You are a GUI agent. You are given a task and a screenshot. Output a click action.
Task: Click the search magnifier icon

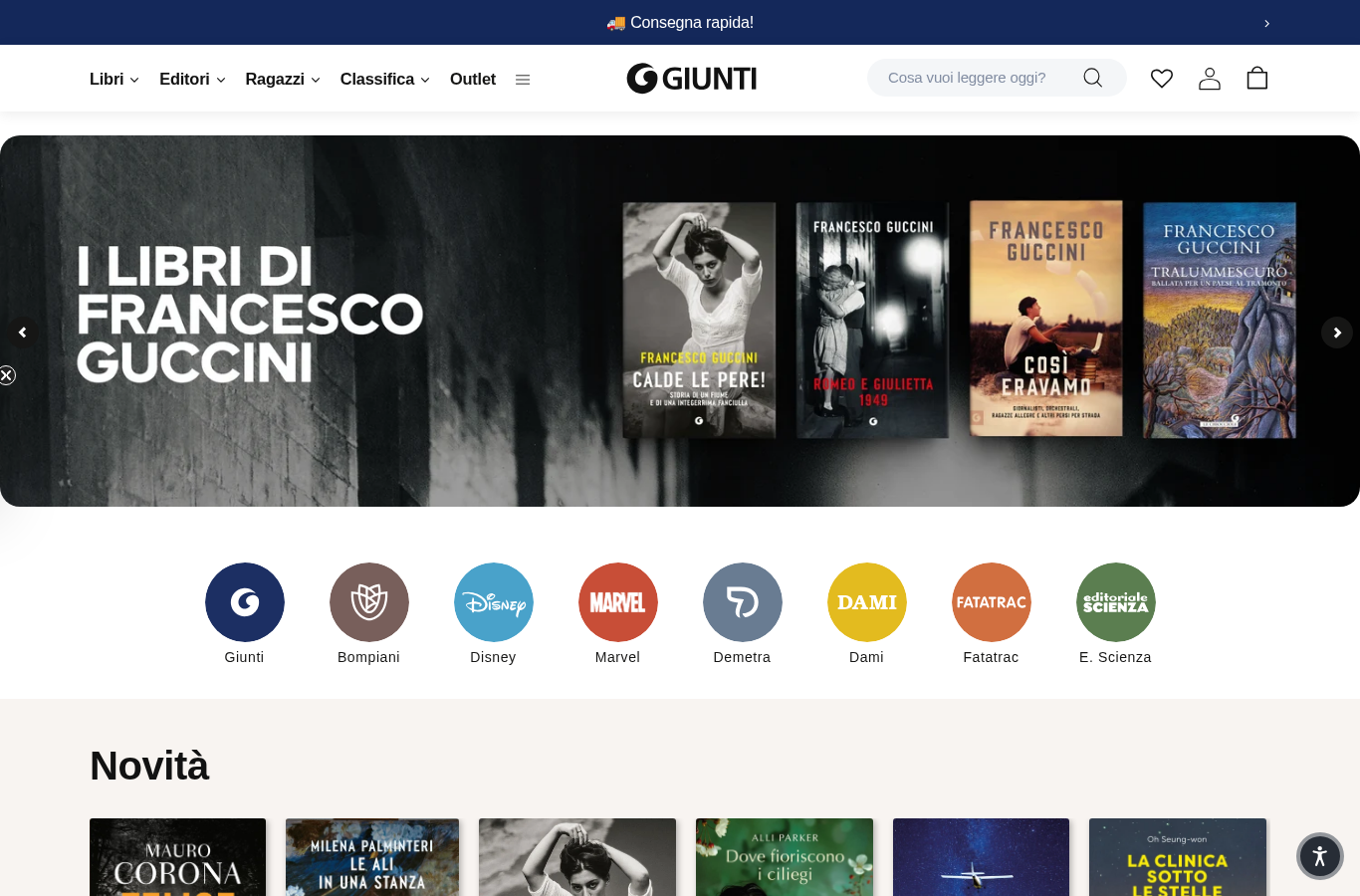1093,78
